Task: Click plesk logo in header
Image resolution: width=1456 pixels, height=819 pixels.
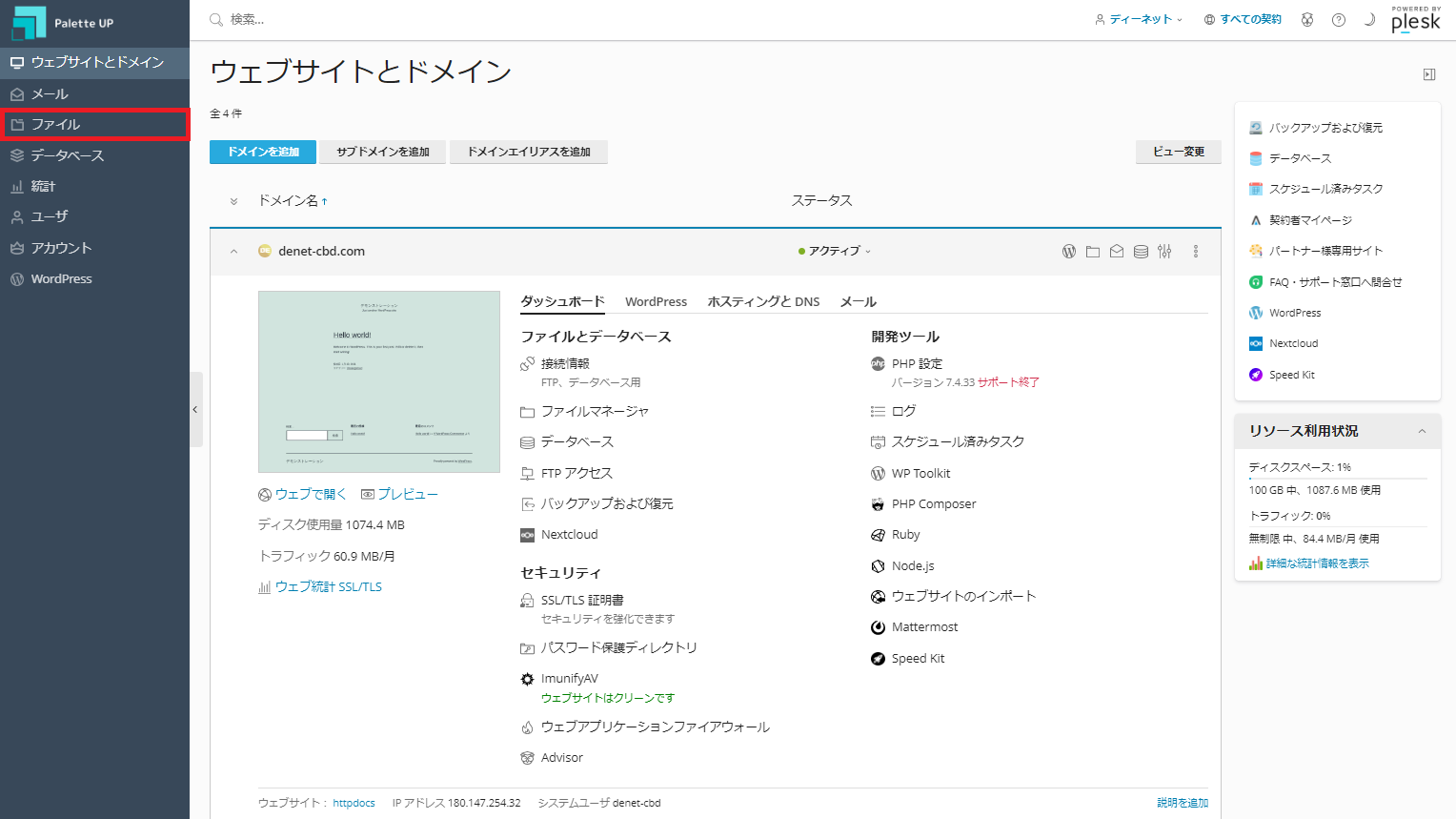Action: (x=1416, y=19)
